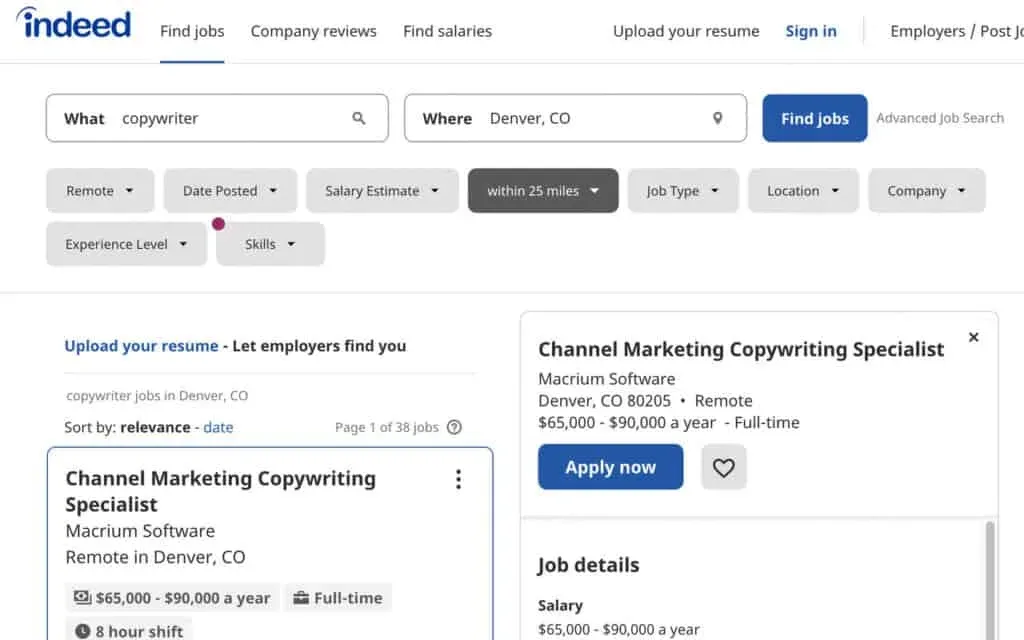
Task: Expand the Job Type filter
Action: click(x=683, y=191)
